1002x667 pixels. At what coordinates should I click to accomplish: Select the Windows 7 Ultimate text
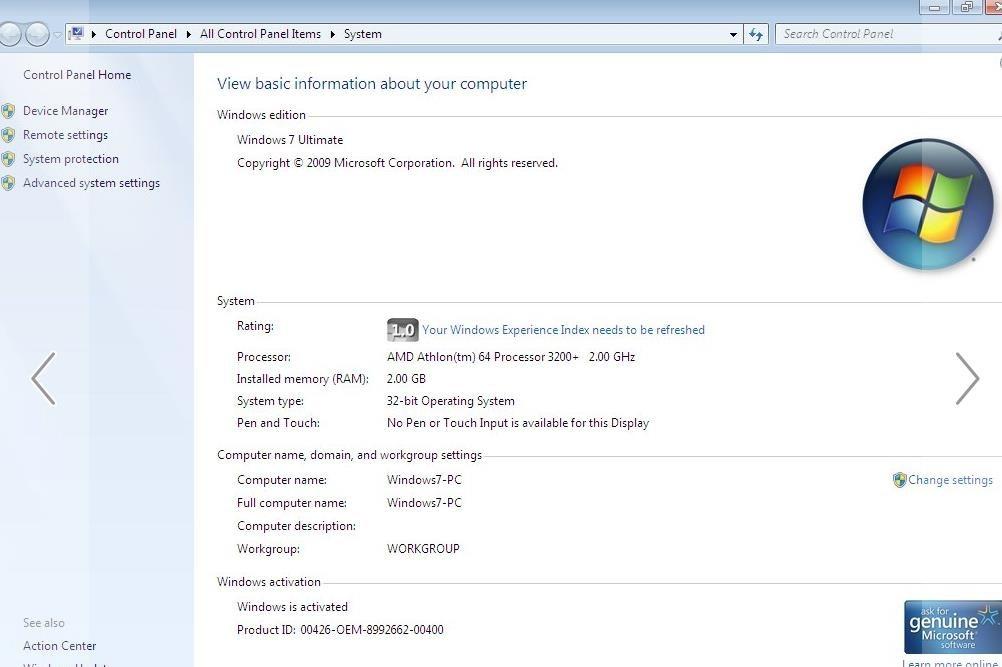[x=290, y=140]
